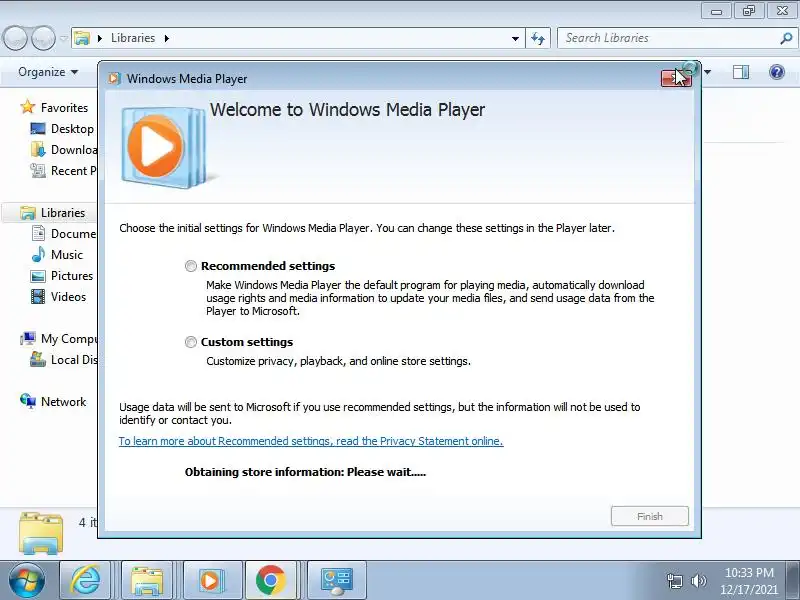The image size is (800, 600).
Task: Select Favorites in navigation pane
Action: point(64,108)
